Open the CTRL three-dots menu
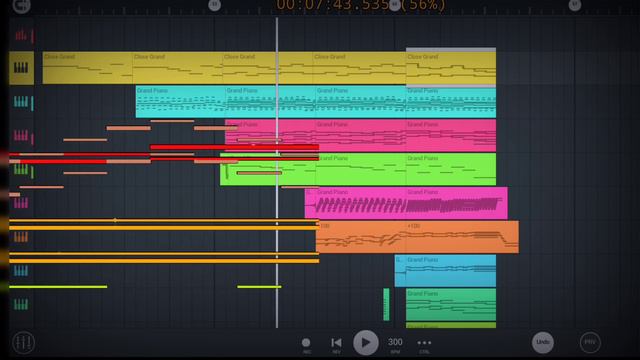 424,345
